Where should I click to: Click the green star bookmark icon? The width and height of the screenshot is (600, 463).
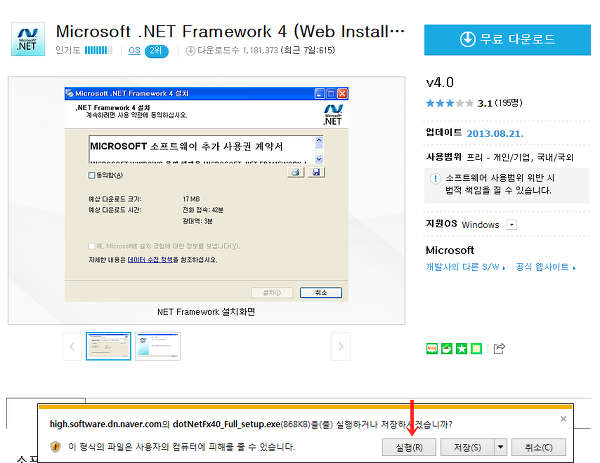461,349
